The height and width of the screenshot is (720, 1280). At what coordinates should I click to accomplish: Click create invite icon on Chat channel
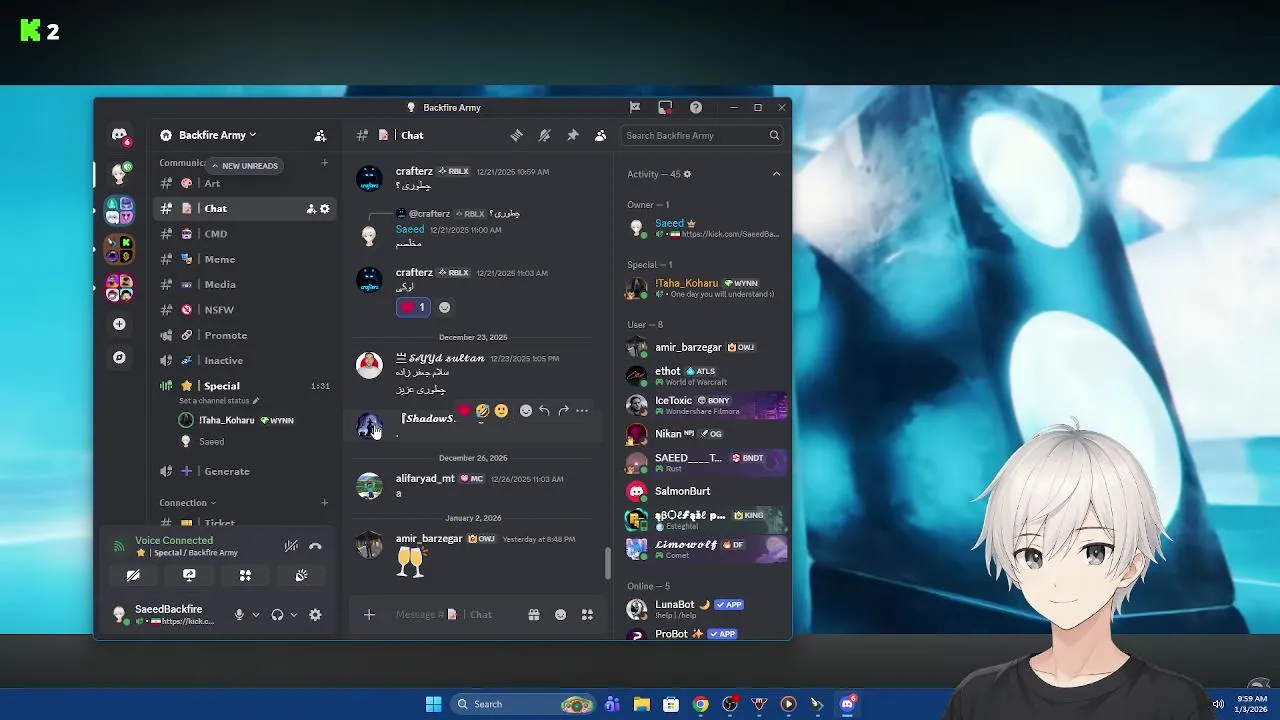311,209
